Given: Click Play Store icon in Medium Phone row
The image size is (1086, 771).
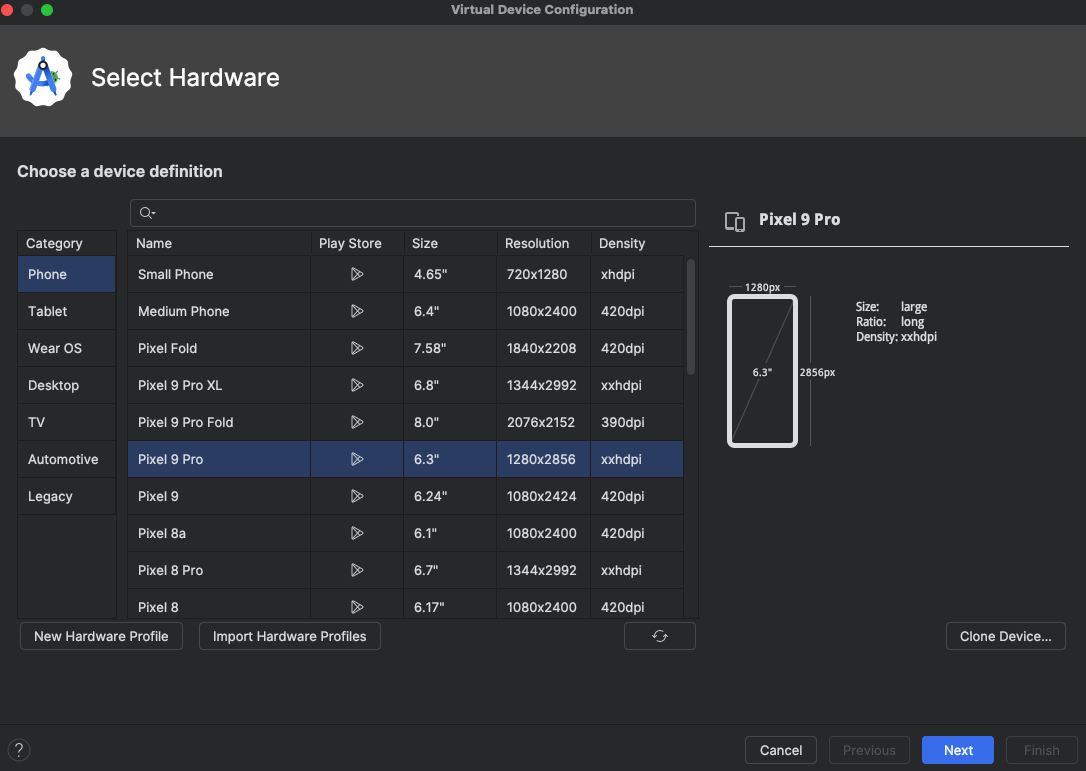Looking at the screenshot, I should click(357, 311).
